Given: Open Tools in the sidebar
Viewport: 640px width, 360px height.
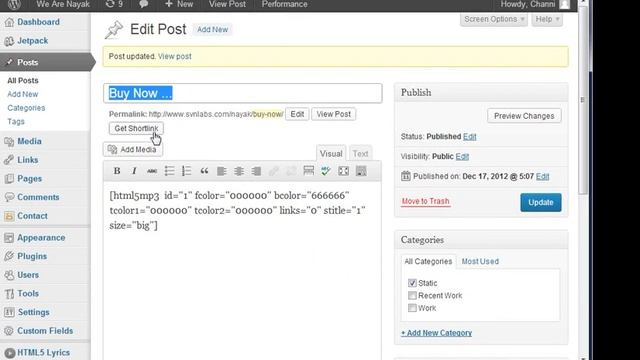Looking at the screenshot, I should 28,293.
